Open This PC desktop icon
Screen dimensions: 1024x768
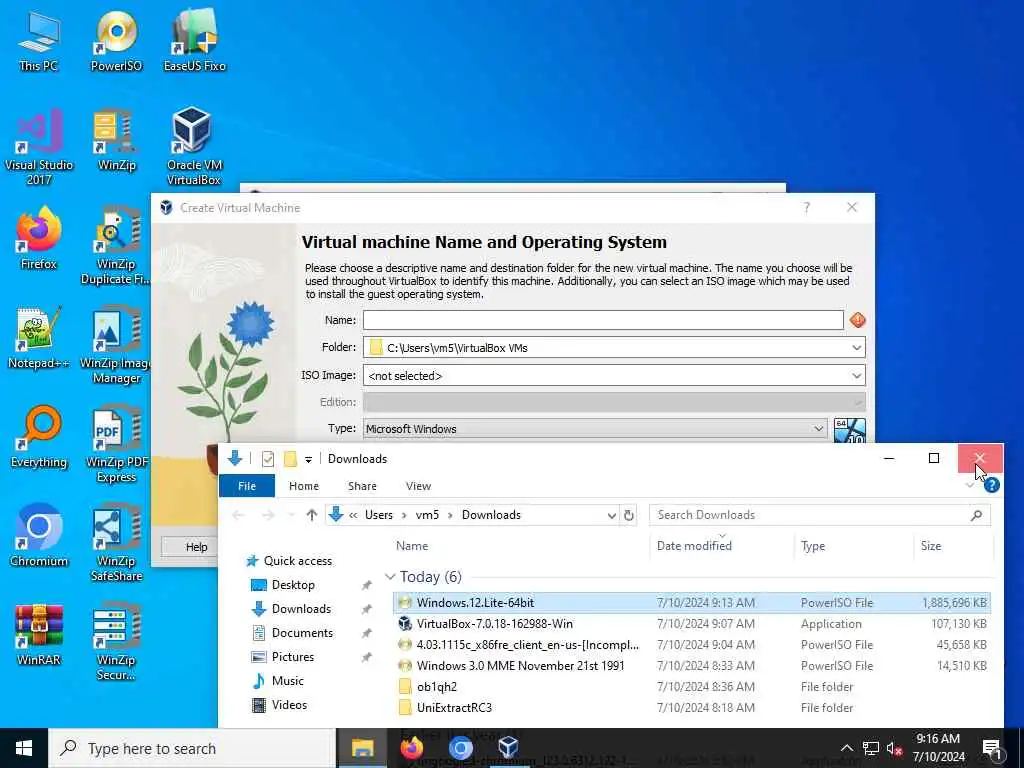[x=39, y=40]
